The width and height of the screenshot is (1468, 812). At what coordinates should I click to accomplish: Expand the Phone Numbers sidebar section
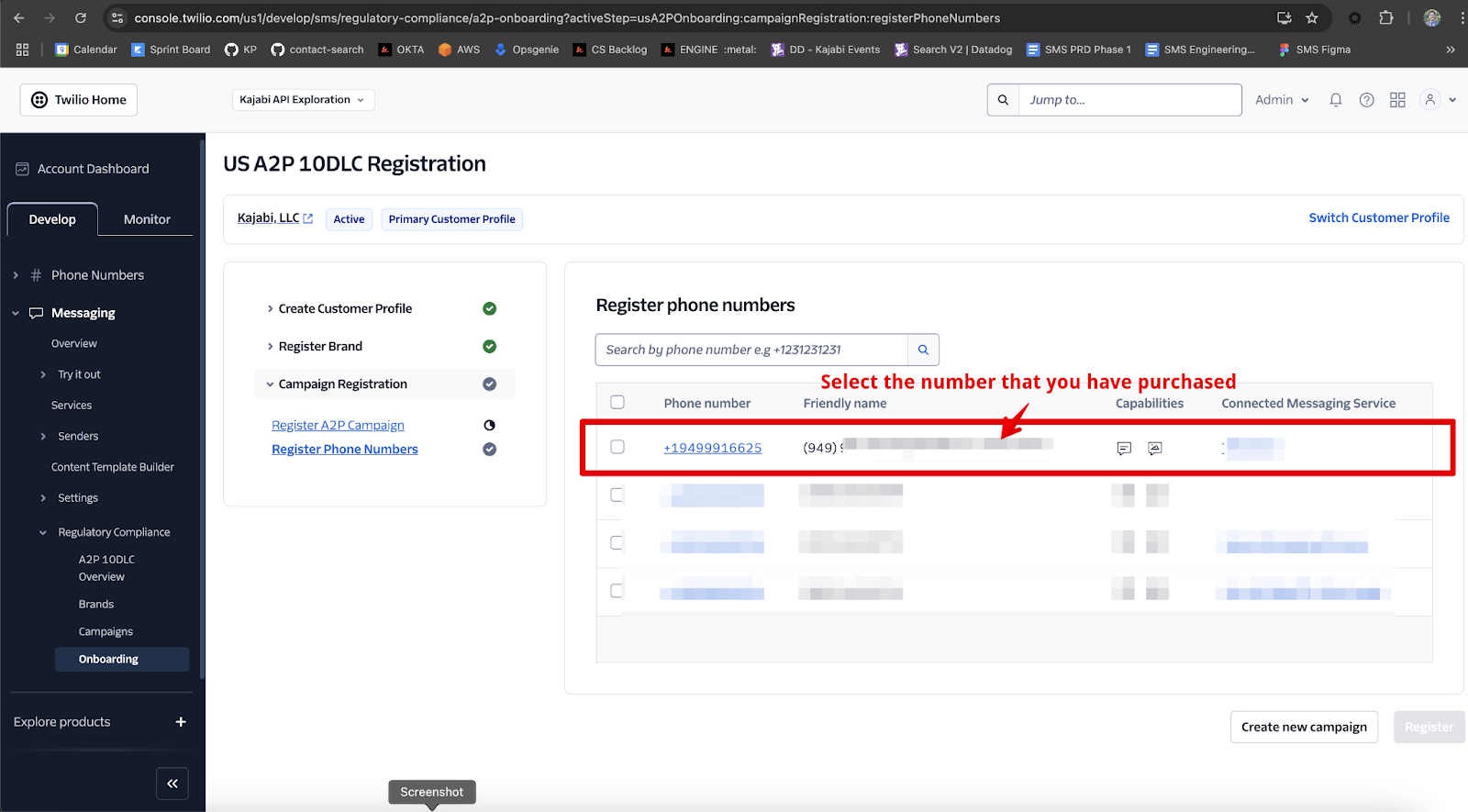[x=16, y=275]
